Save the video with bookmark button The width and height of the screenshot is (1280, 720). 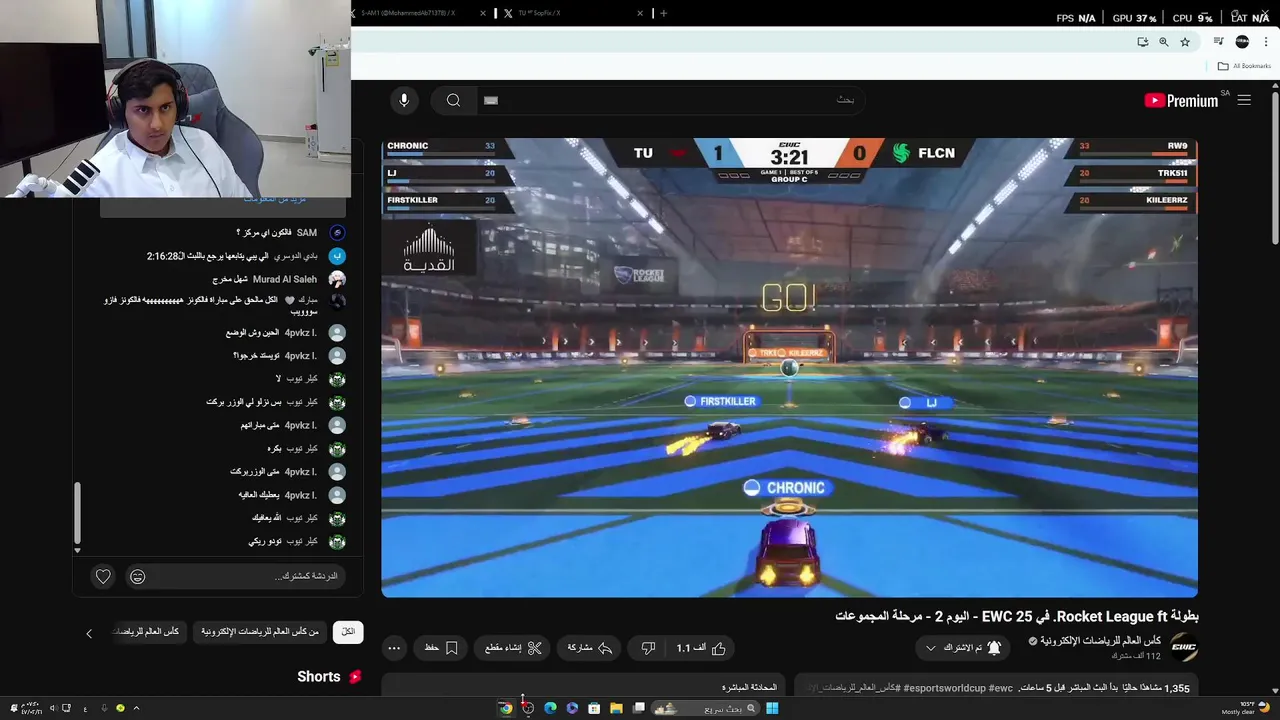coord(441,648)
